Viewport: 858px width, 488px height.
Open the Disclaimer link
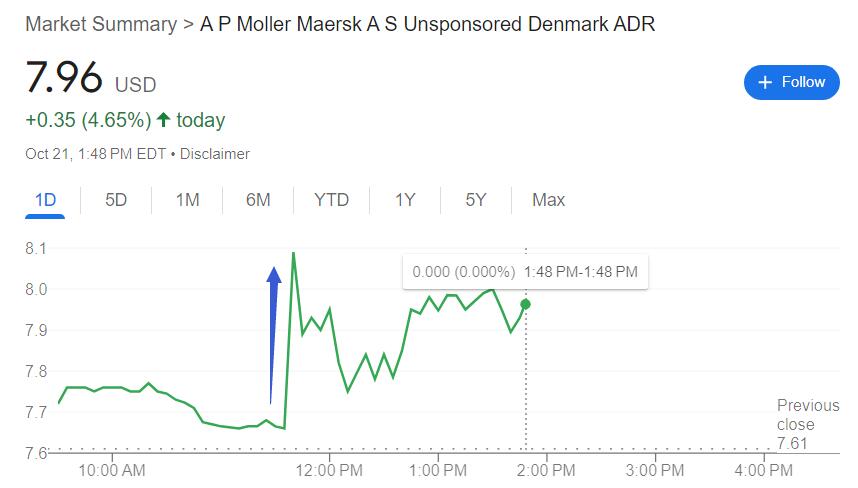(215, 154)
